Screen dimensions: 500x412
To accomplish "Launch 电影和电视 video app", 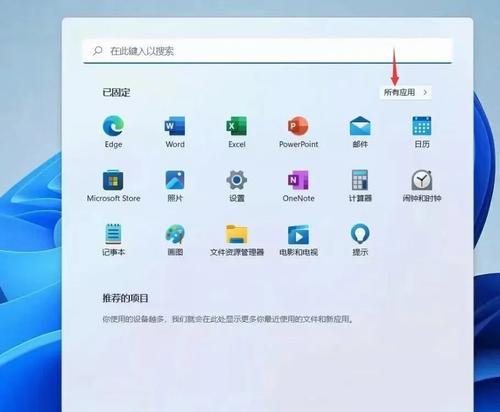I will pos(298,239).
